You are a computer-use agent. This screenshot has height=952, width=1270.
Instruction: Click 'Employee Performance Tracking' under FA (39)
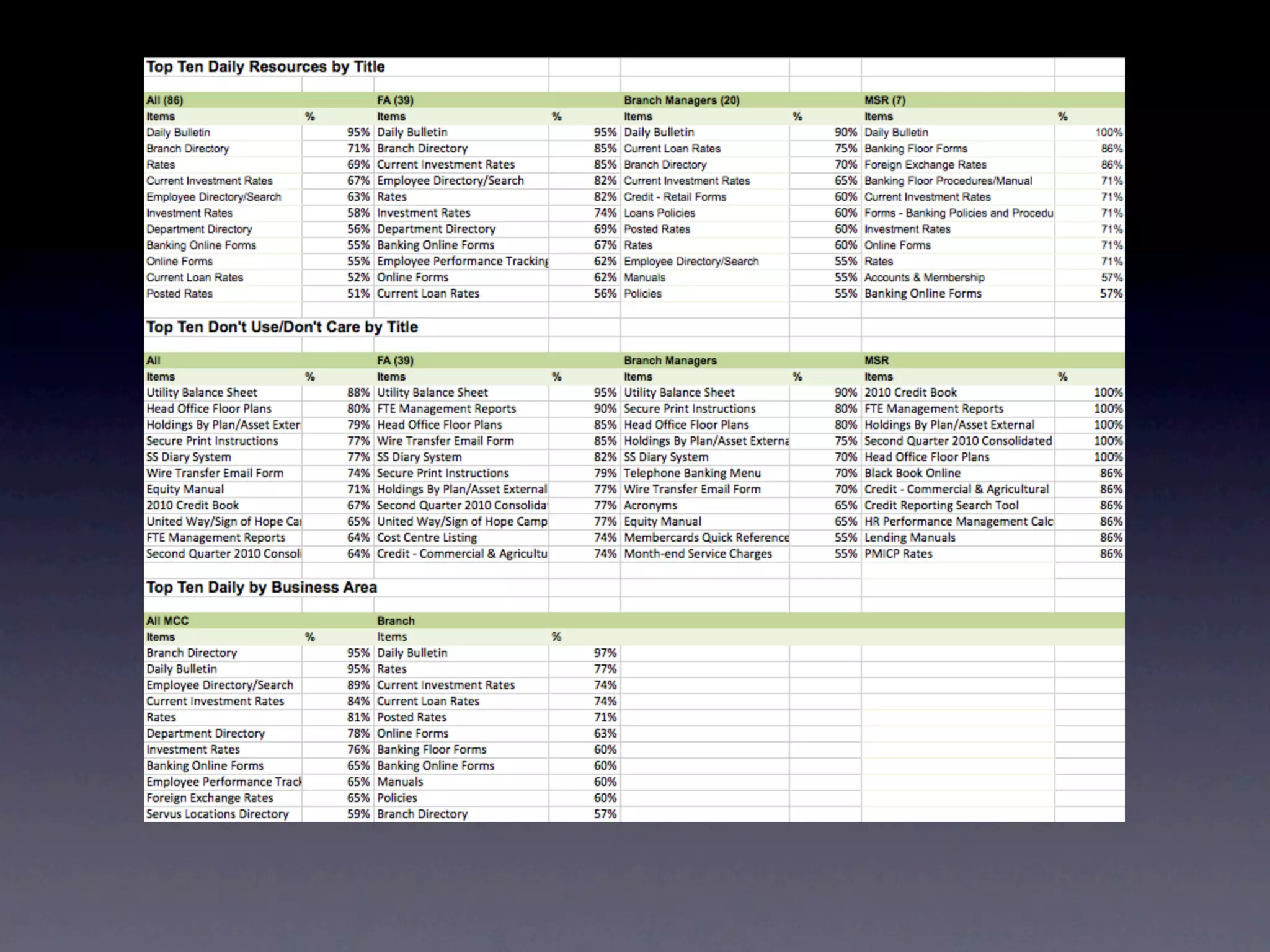pyautogui.click(x=462, y=262)
